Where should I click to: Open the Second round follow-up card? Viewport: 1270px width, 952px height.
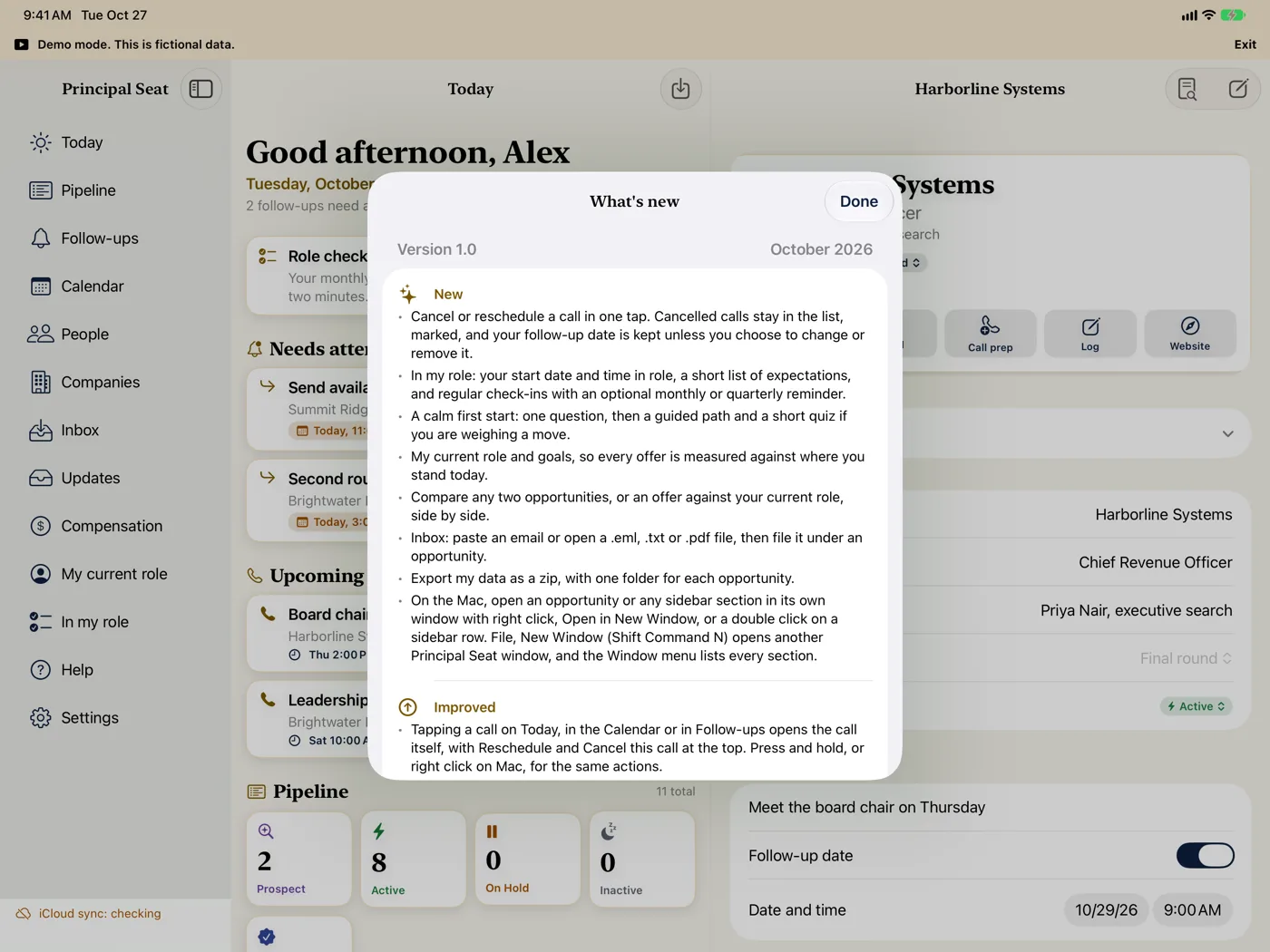pyautogui.click(x=308, y=500)
